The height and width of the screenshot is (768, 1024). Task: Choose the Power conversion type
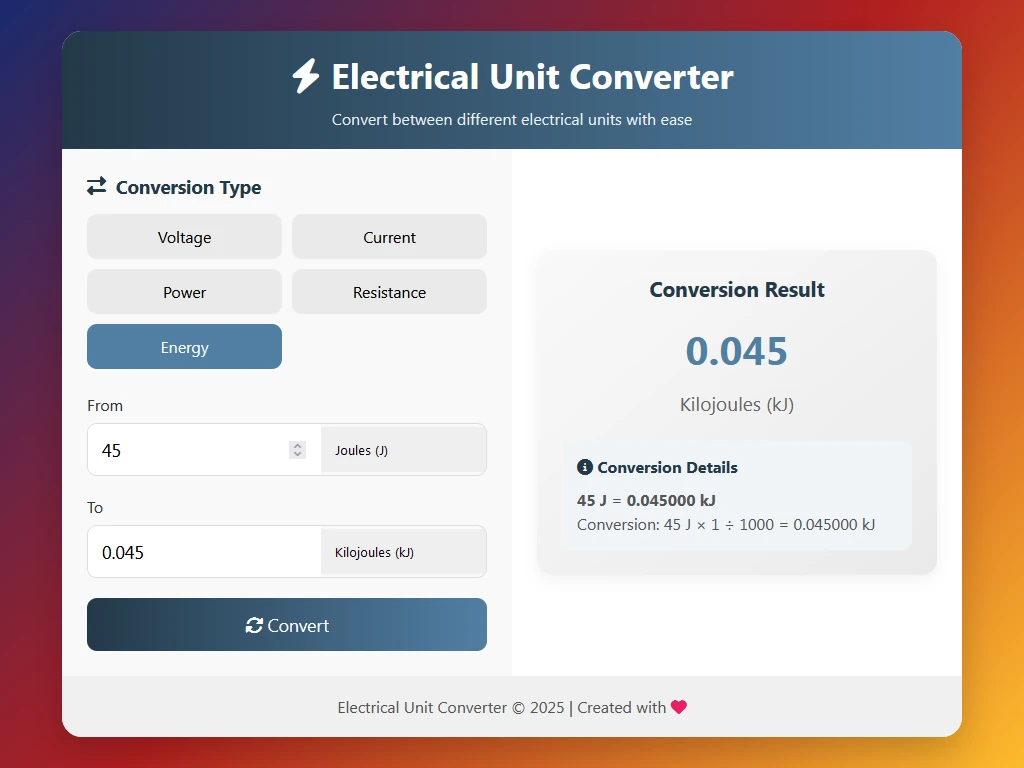click(x=184, y=292)
